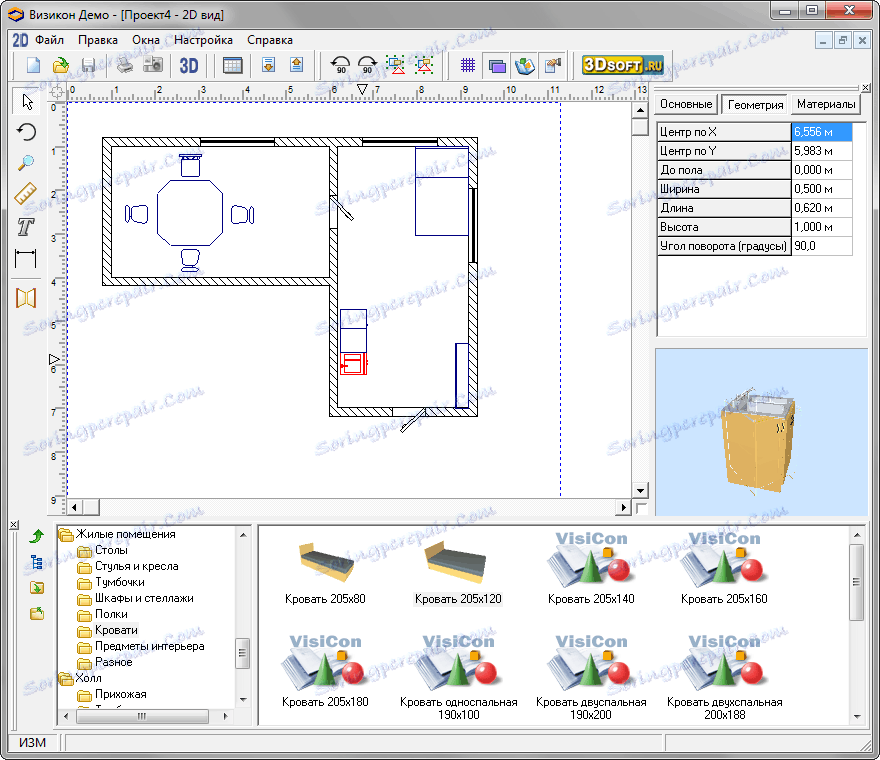Open the Настройка menu

point(203,40)
